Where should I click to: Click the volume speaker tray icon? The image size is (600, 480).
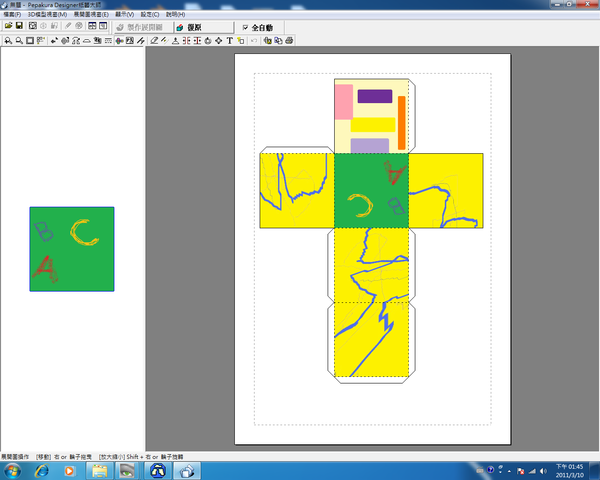[x=543, y=471]
